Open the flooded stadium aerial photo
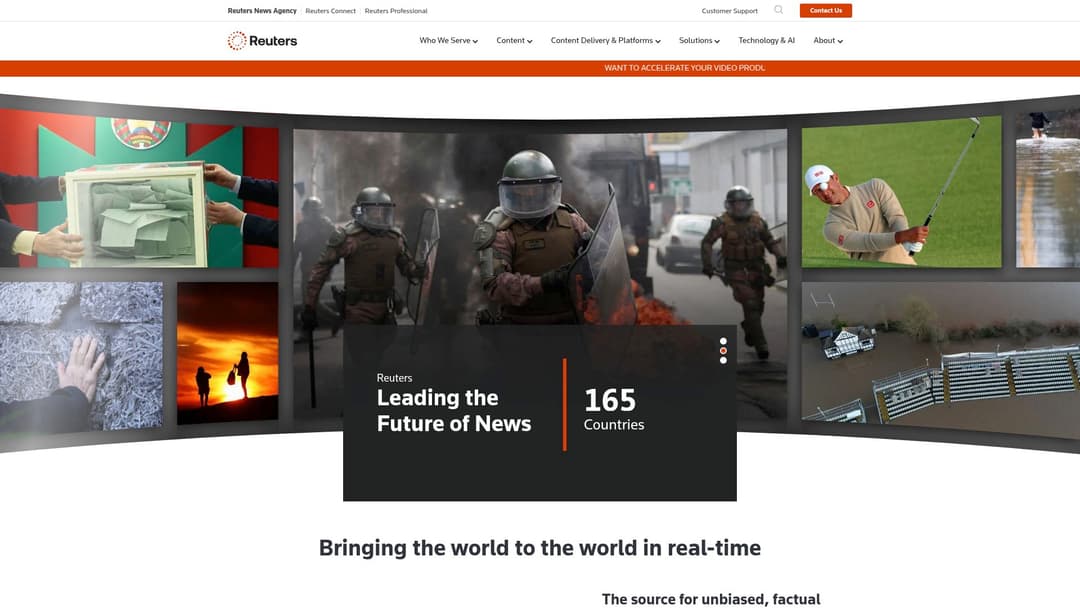The width and height of the screenshot is (1080, 608). click(x=941, y=358)
